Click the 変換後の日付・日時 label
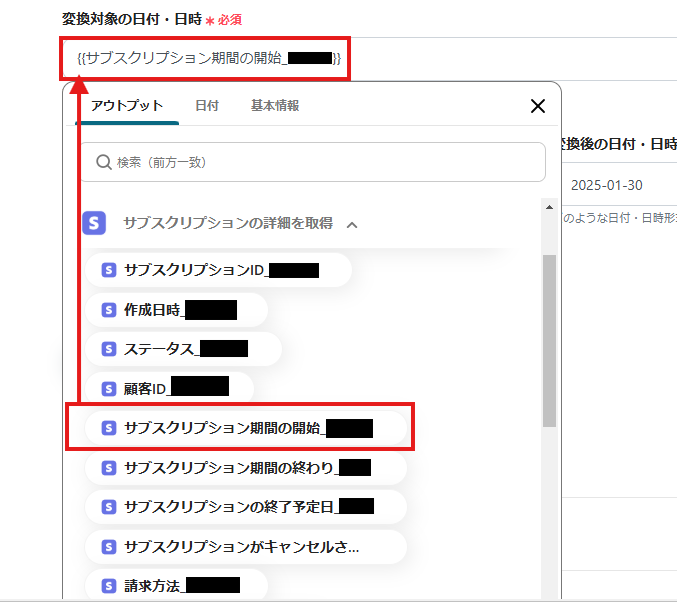Image resolution: width=677 pixels, height=602 pixels. coord(618,144)
